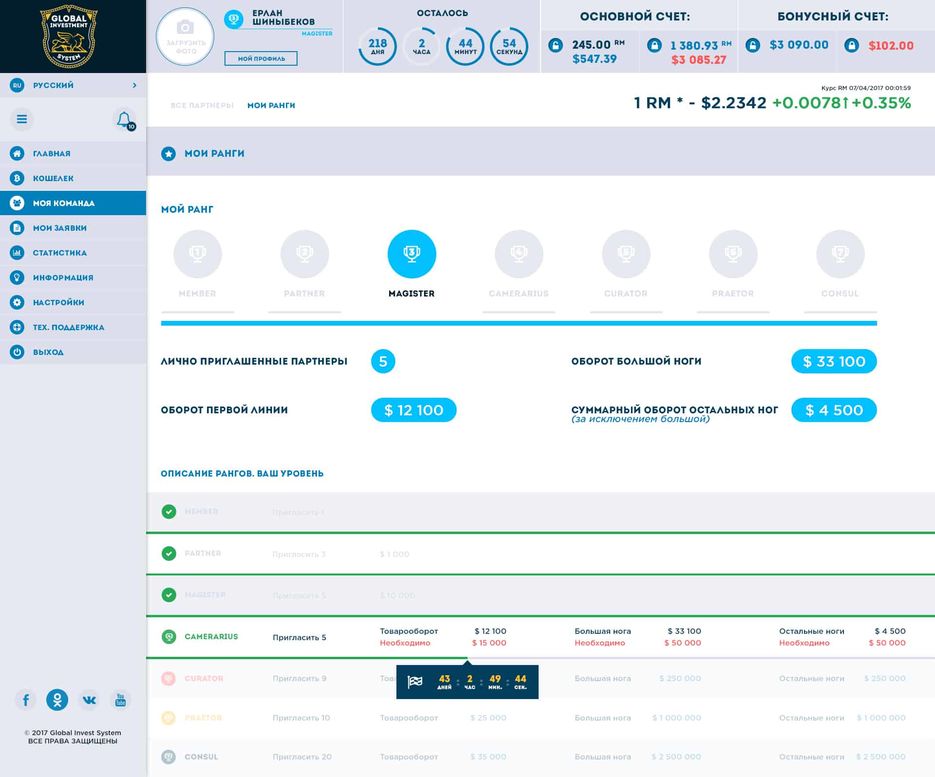This screenshot has width=935, height=777.
Task: Click the trophy badge beside the user name
Action: coord(233,19)
